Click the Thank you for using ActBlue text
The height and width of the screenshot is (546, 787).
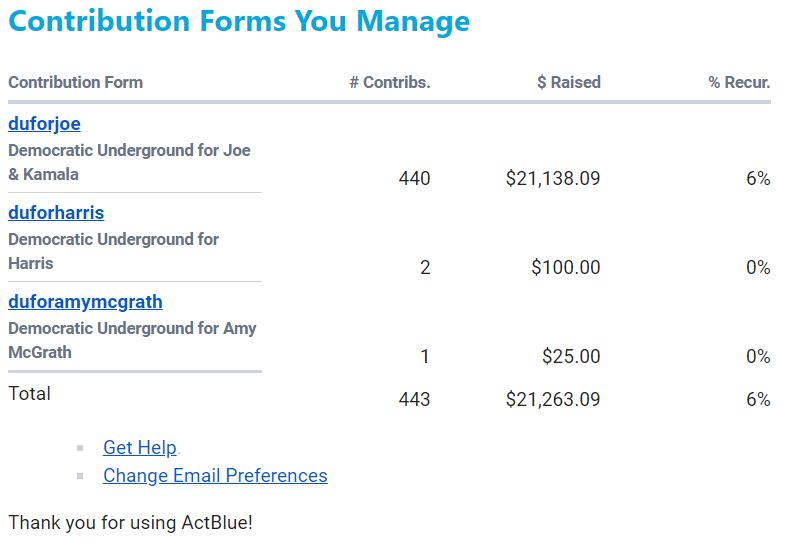pos(130,522)
